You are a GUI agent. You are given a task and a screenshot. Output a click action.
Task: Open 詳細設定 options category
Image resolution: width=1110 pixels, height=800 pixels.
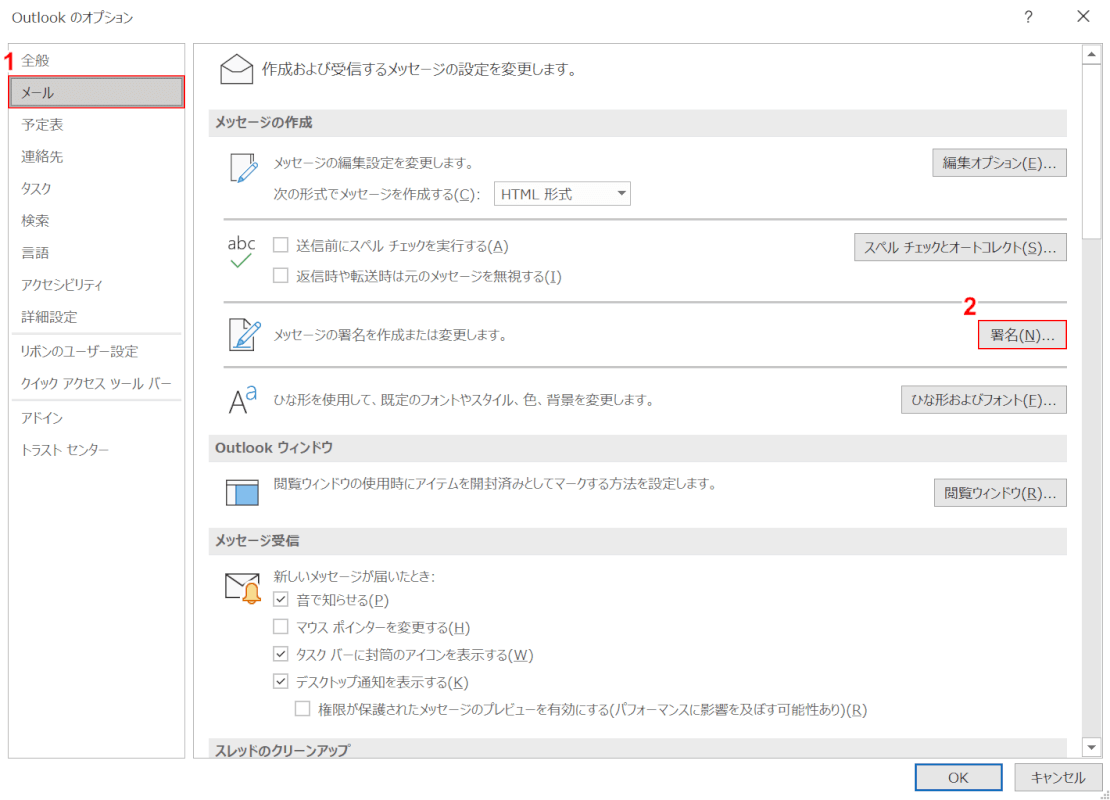pos(96,316)
